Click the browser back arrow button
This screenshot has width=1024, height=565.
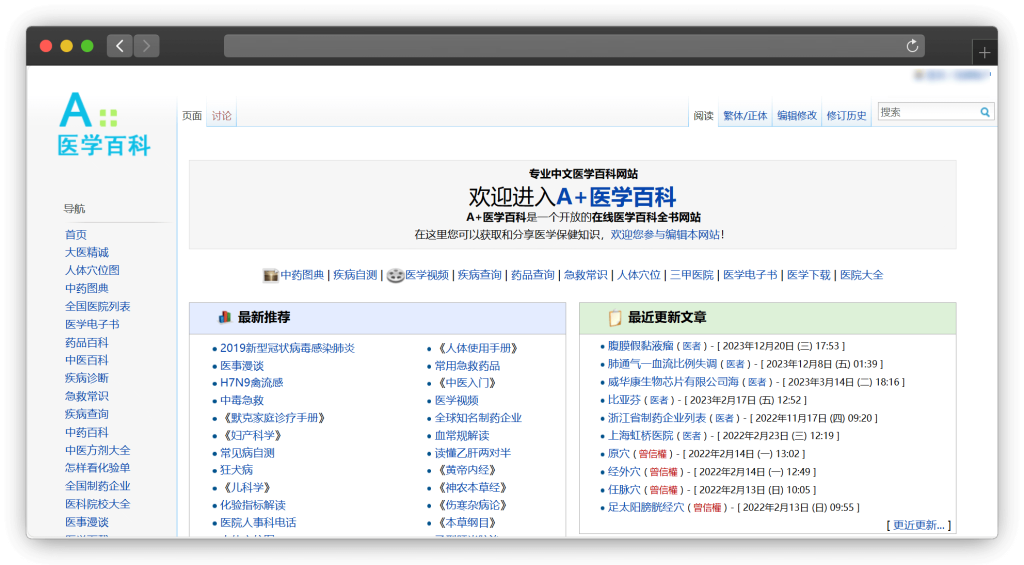coord(120,46)
